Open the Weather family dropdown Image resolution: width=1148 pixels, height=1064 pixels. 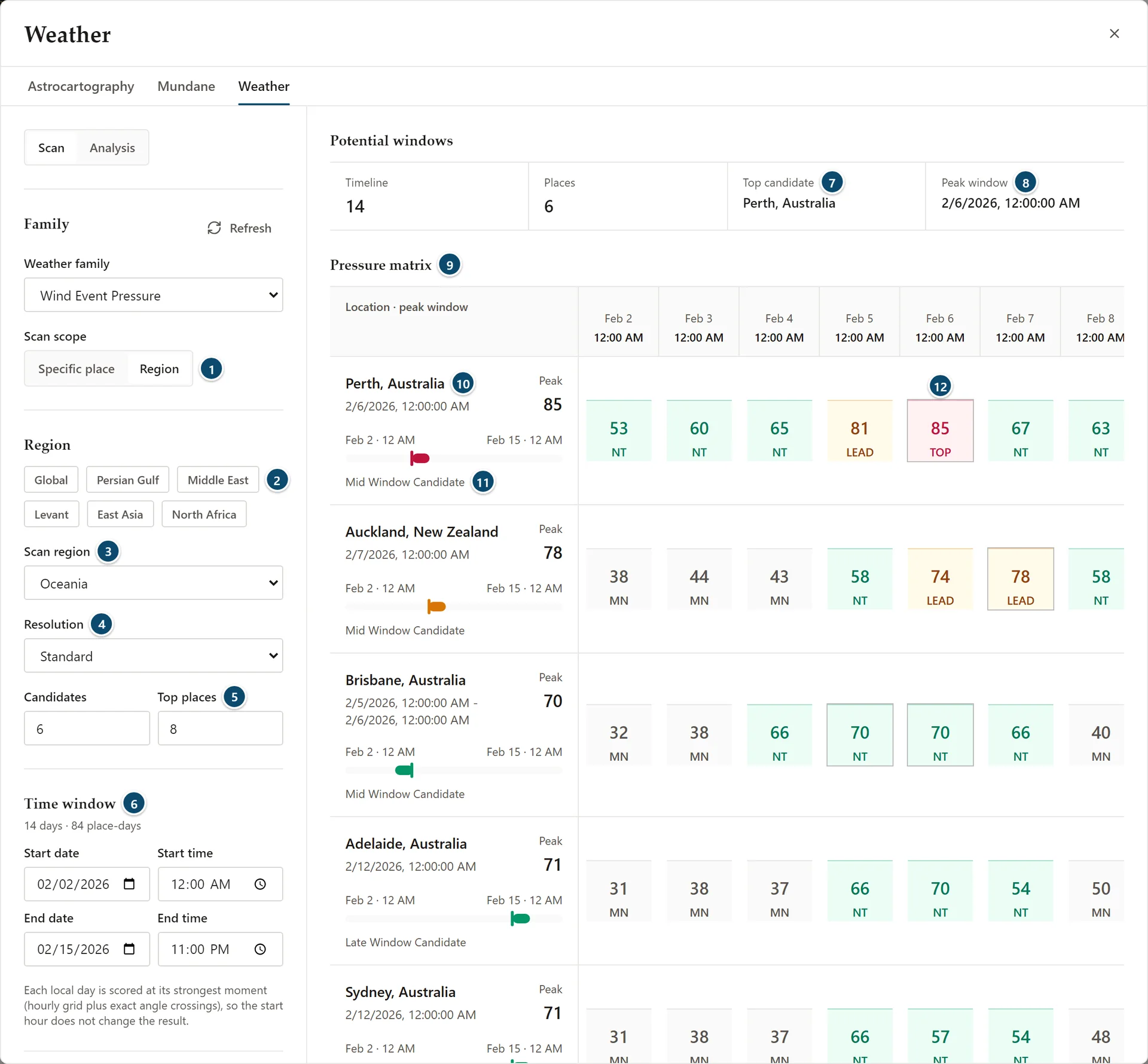pyautogui.click(x=154, y=295)
